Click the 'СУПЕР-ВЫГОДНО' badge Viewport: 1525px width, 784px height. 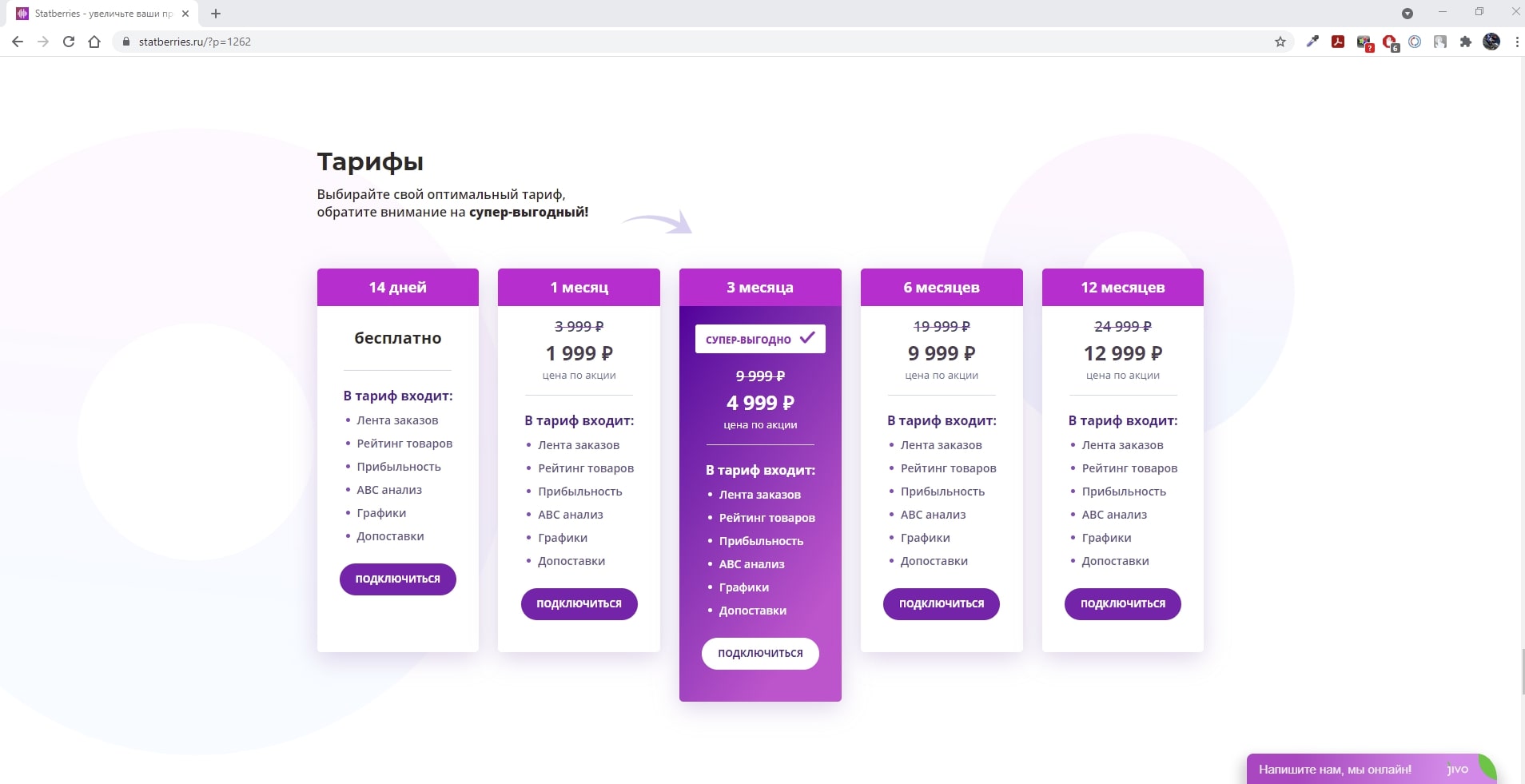tap(760, 339)
